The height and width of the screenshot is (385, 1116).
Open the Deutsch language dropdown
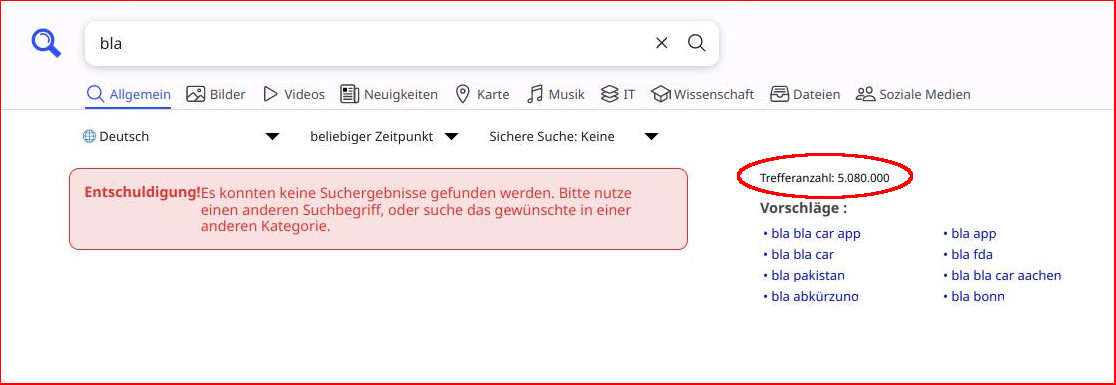[x=181, y=137]
